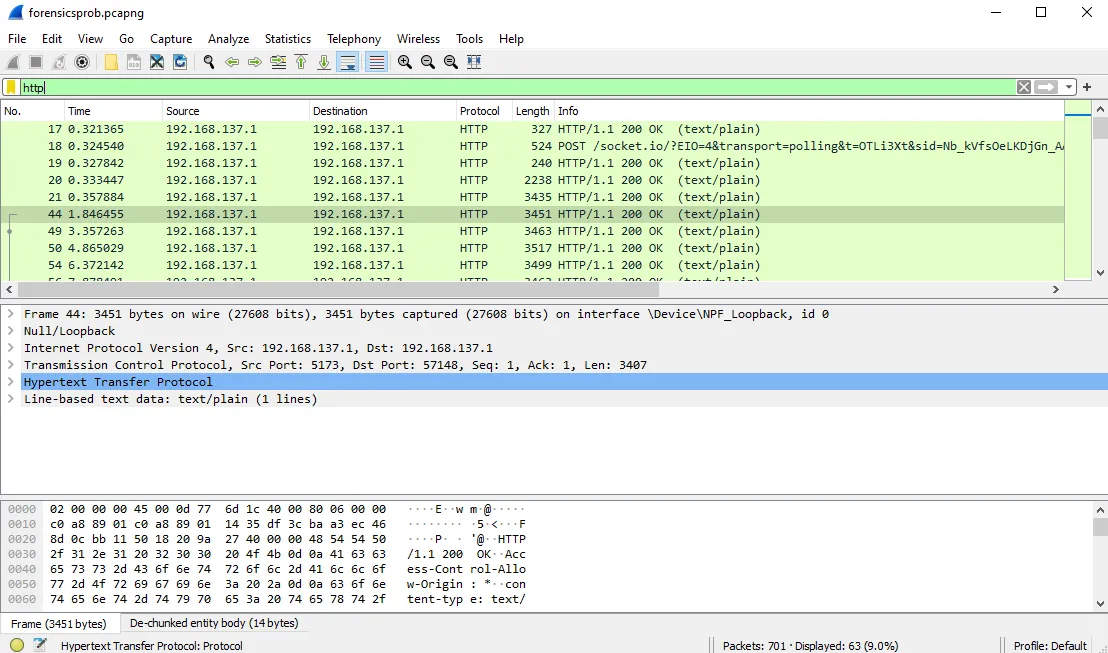Image resolution: width=1108 pixels, height=653 pixels.
Task: Open capture options gear icon
Action: (82, 62)
